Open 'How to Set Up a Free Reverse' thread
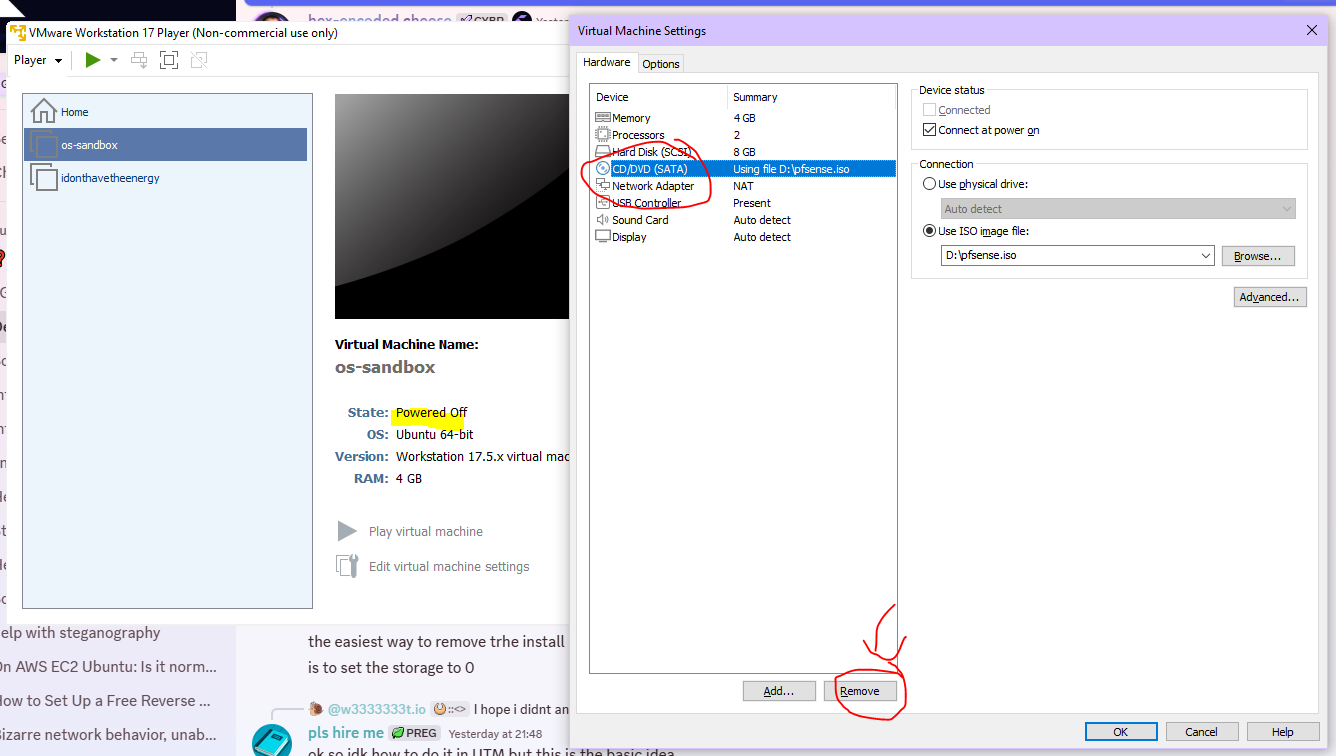 105,700
